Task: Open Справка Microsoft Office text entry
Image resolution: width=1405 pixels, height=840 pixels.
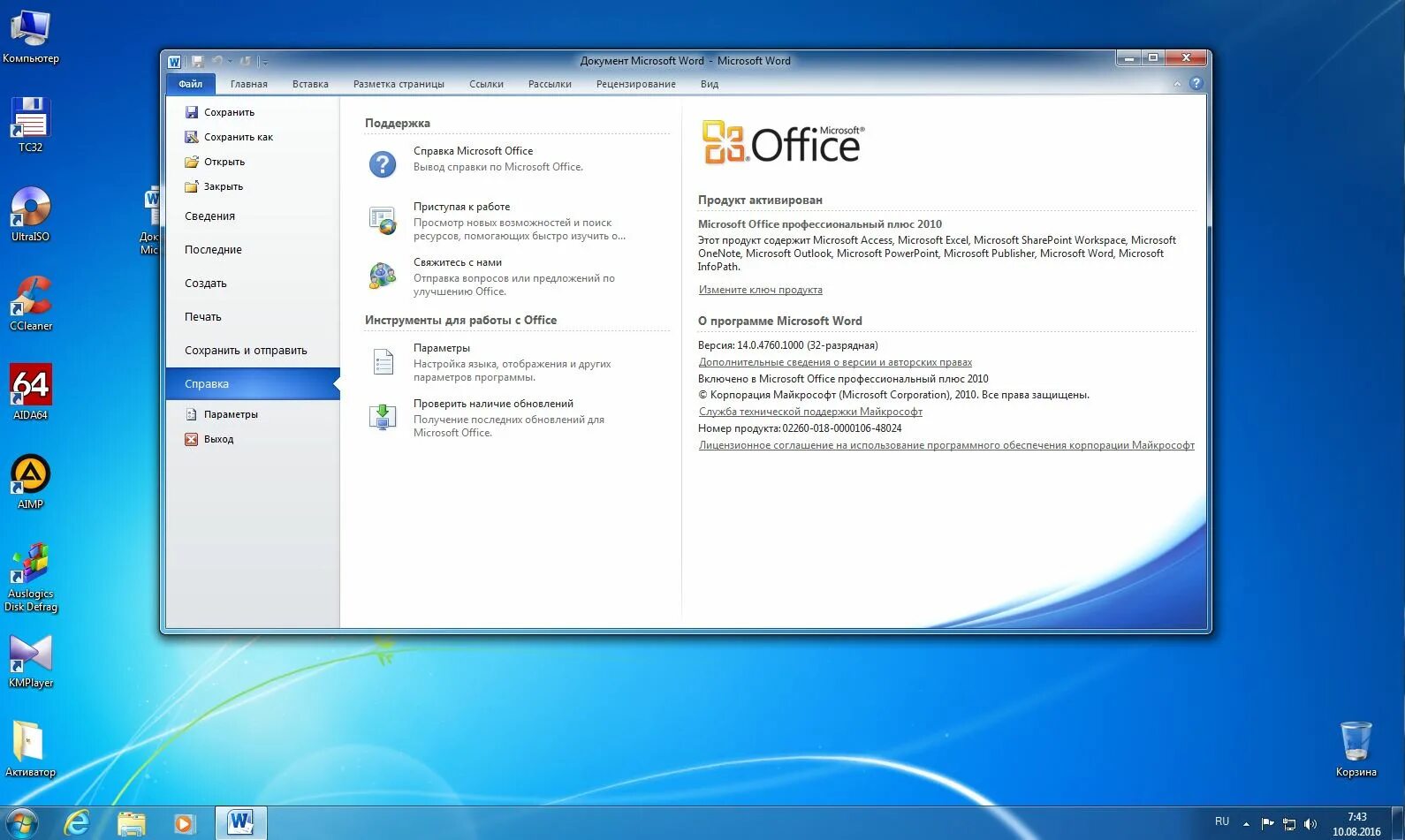Action: click(473, 151)
